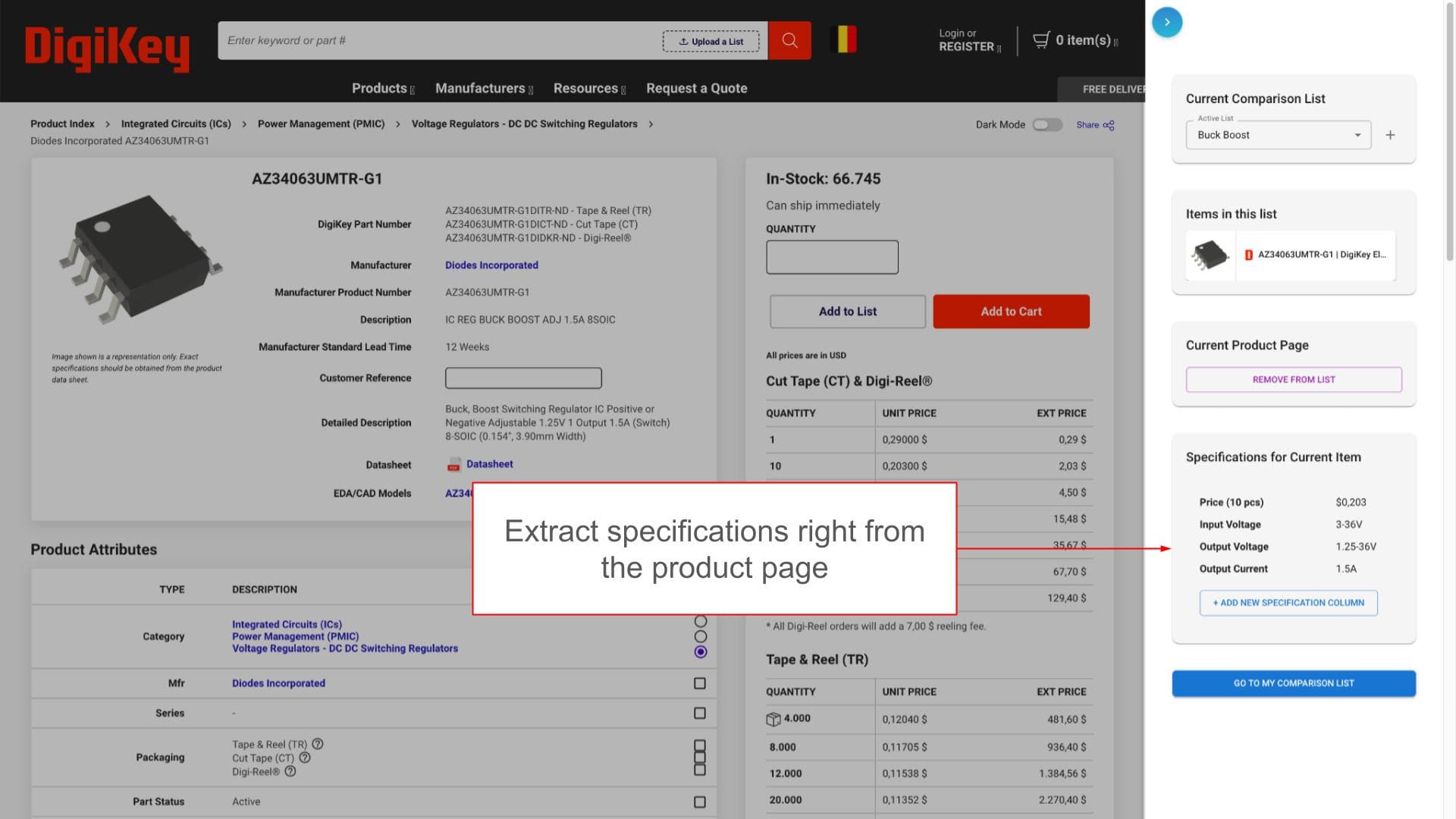Toggle the Dark Mode switch

click(x=1047, y=124)
